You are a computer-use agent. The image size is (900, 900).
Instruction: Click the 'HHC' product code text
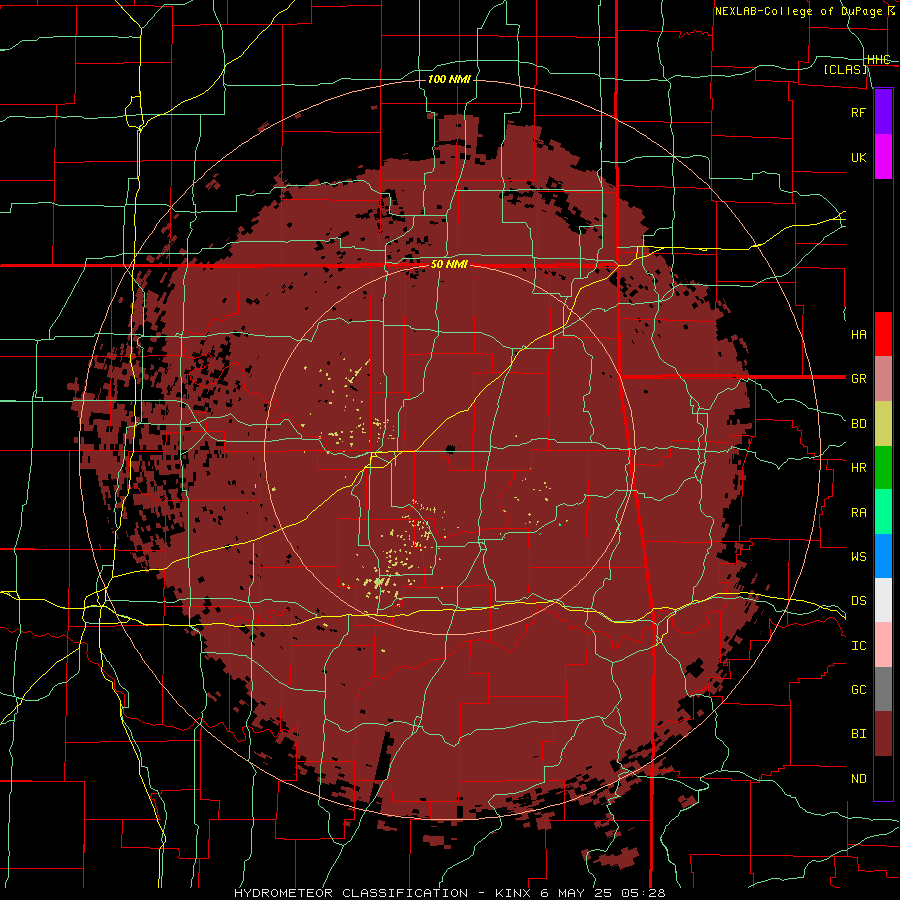point(879,60)
